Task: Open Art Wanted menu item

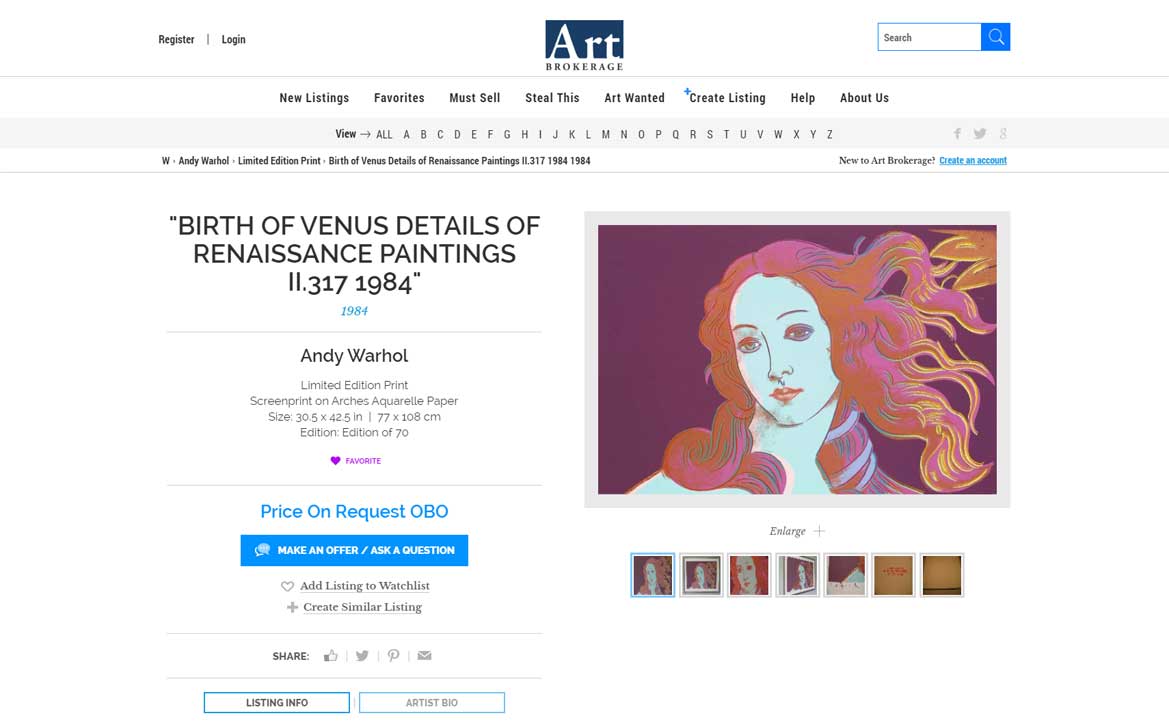Action: pos(634,98)
